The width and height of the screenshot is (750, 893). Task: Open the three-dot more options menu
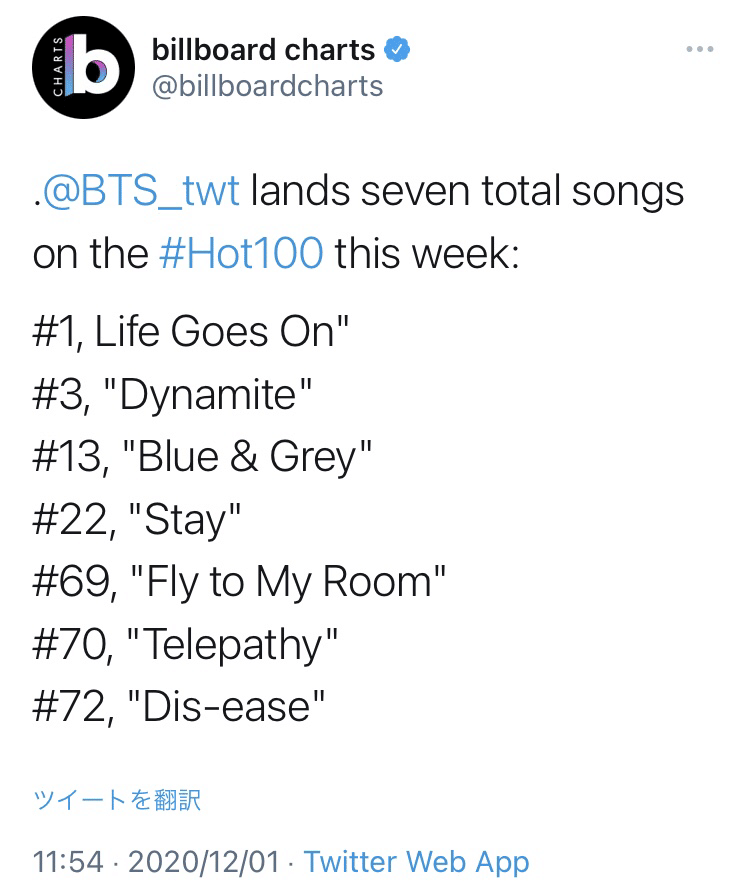tap(700, 50)
